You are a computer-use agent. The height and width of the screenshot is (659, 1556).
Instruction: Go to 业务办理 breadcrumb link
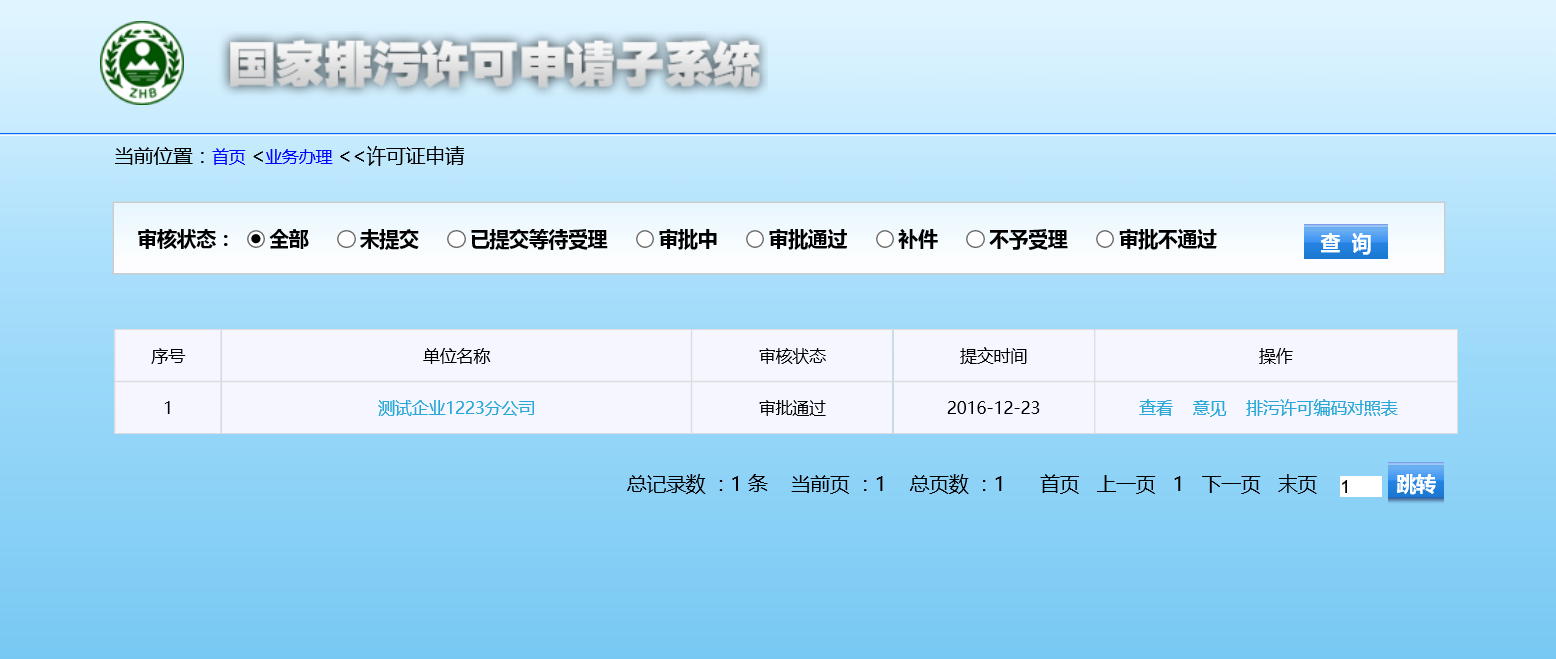[x=298, y=157]
